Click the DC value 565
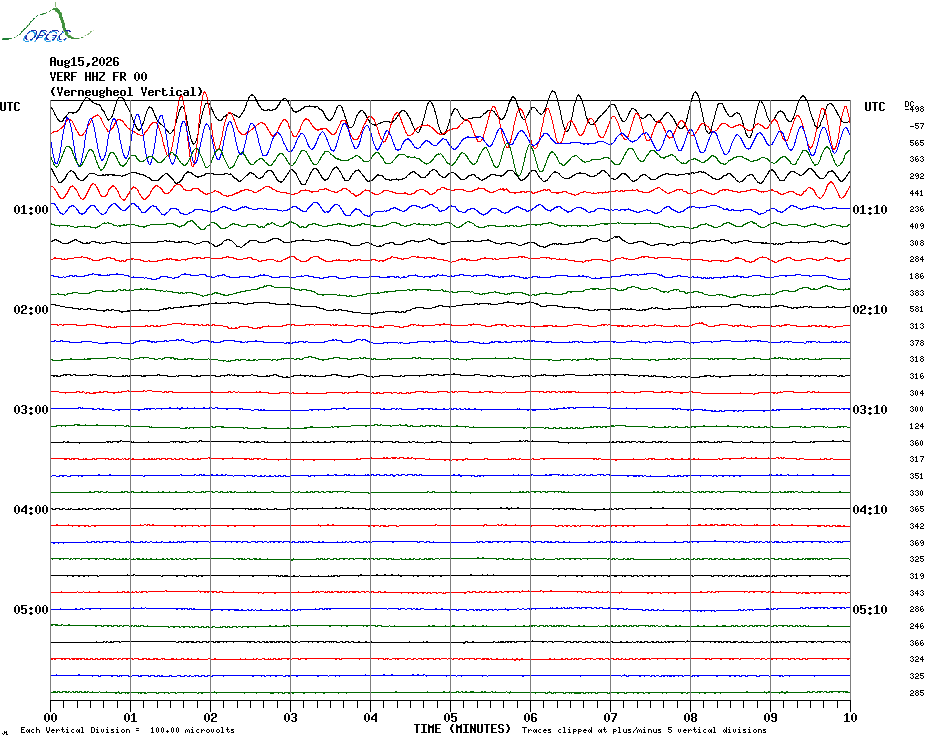Image resolution: width=930 pixels, height=744 pixels. point(916,143)
